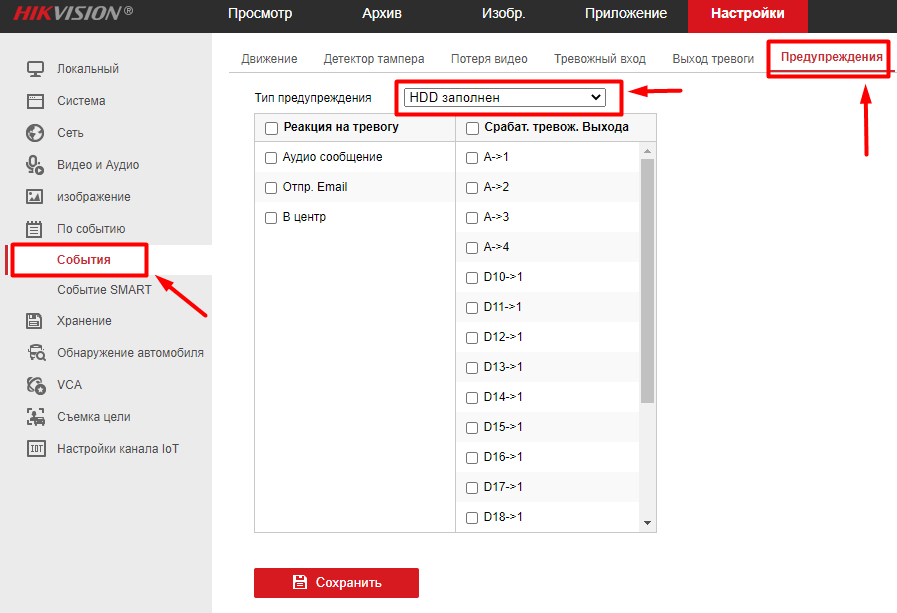The image size is (897, 613).
Task: Click the Видео и Аудио microphone icon
Action: point(35,165)
